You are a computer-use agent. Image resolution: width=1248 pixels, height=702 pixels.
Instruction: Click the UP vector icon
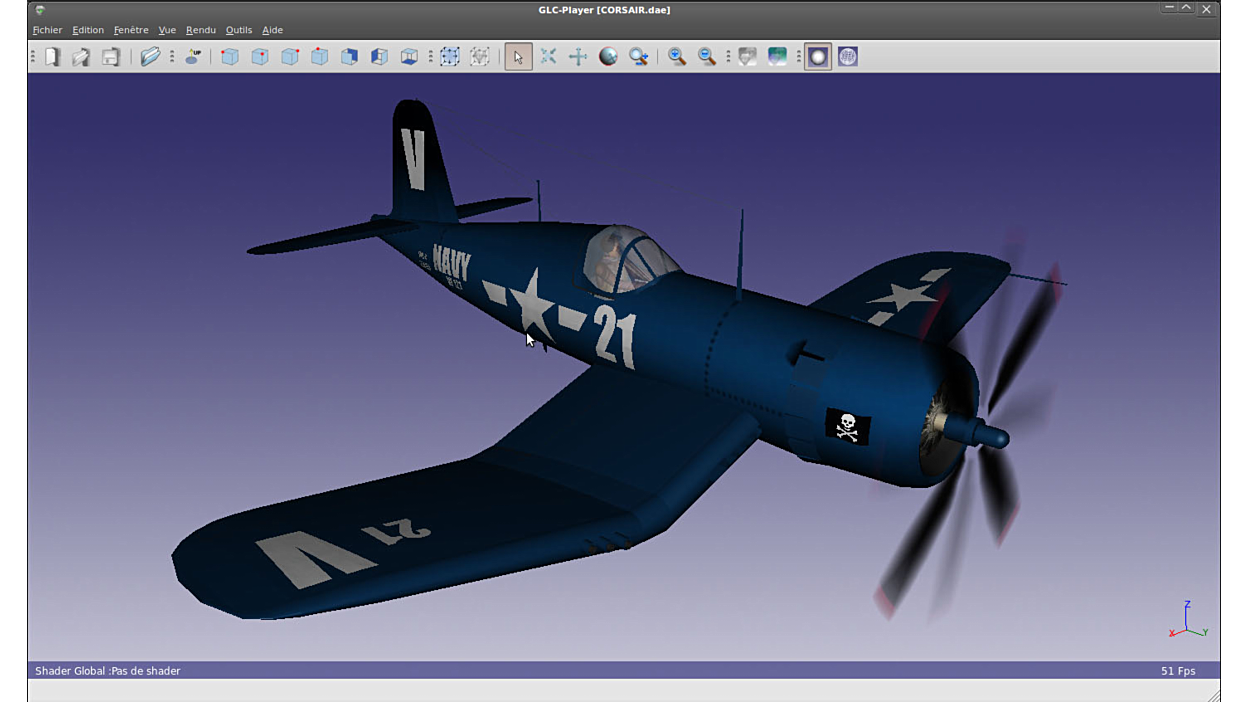click(194, 57)
